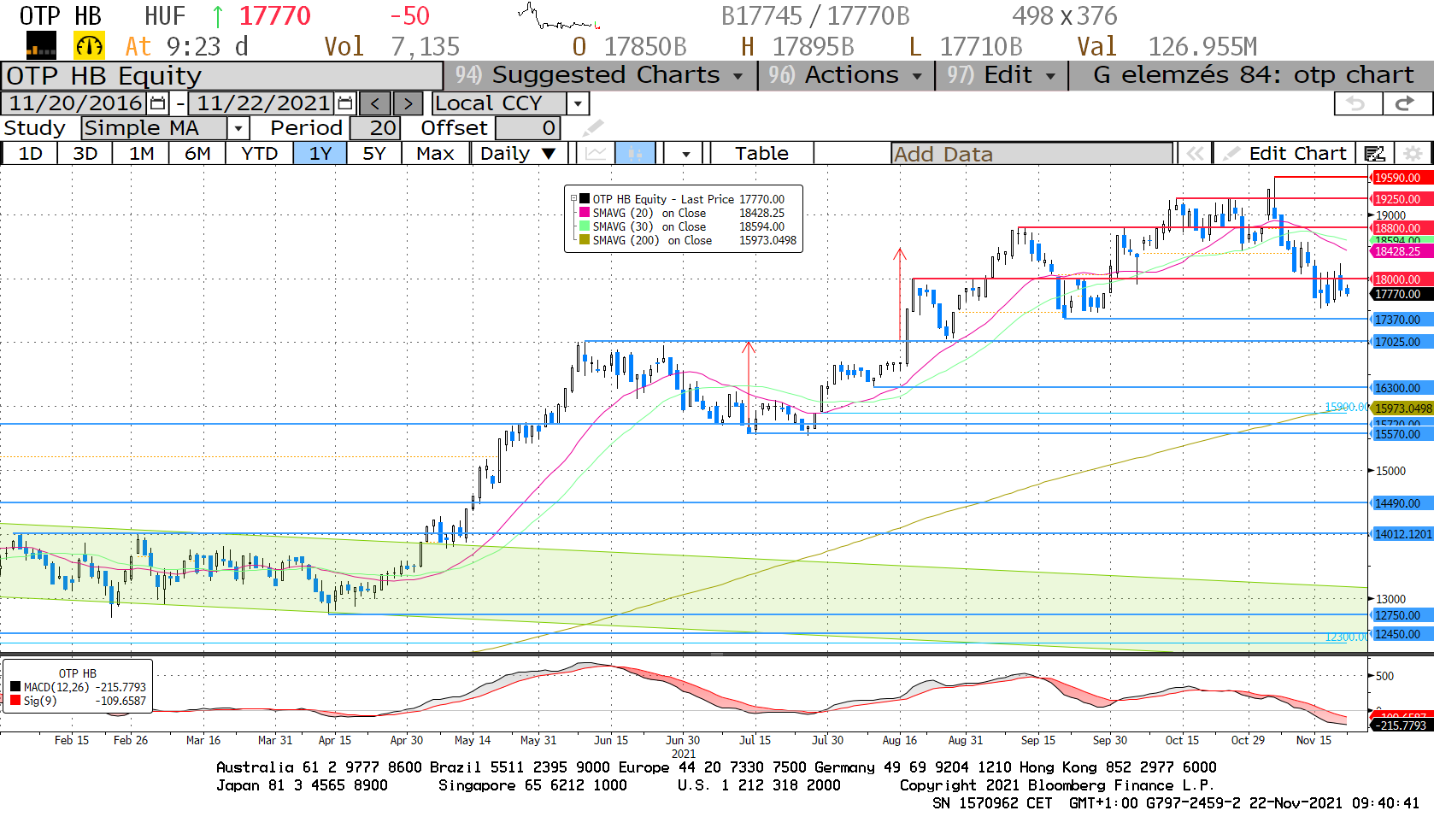Select the Max range tab
The width and height of the screenshot is (1434, 840).
[x=435, y=154]
